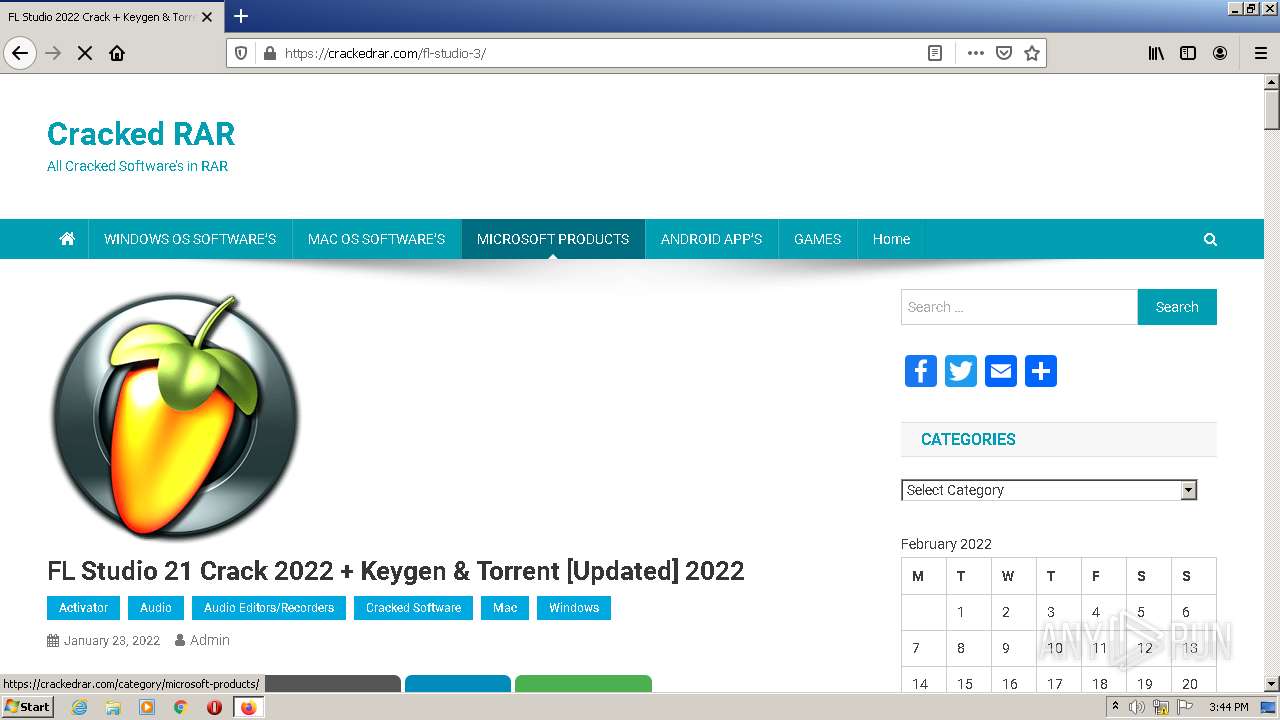1280x720 pixels.
Task: Open Android App's menu item
Action: (x=711, y=239)
